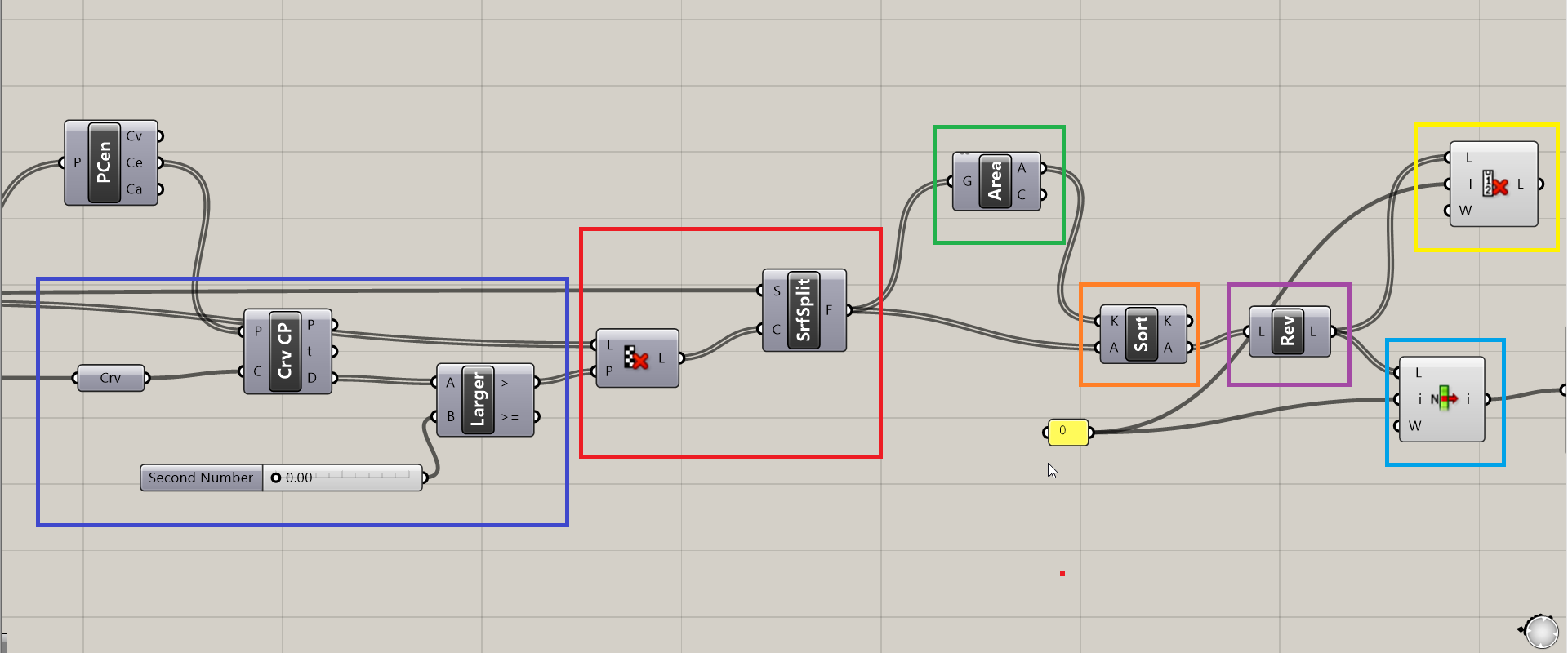Click the A output of Sort
This screenshot has width=1568, height=653.
(1168, 347)
